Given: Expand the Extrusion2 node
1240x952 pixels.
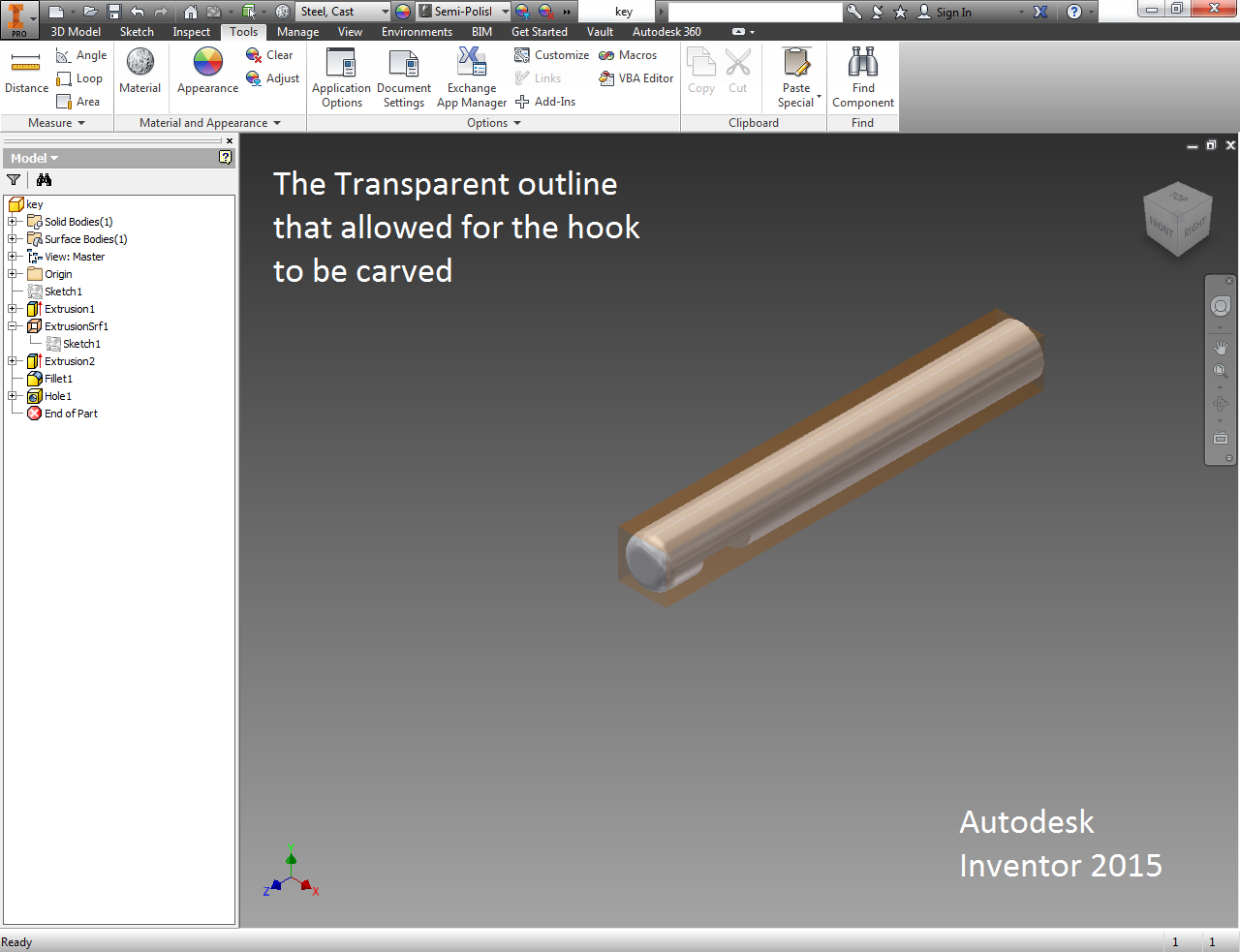Looking at the screenshot, I should (13, 361).
